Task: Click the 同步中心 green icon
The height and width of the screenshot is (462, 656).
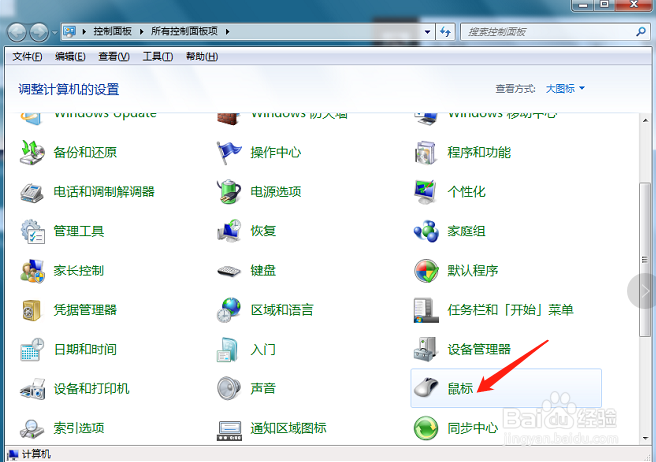Action: [x=426, y=428]
